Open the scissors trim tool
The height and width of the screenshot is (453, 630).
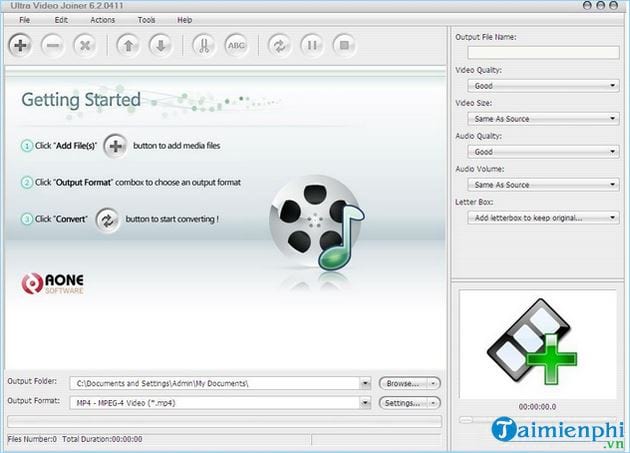[x=204, y=45]
